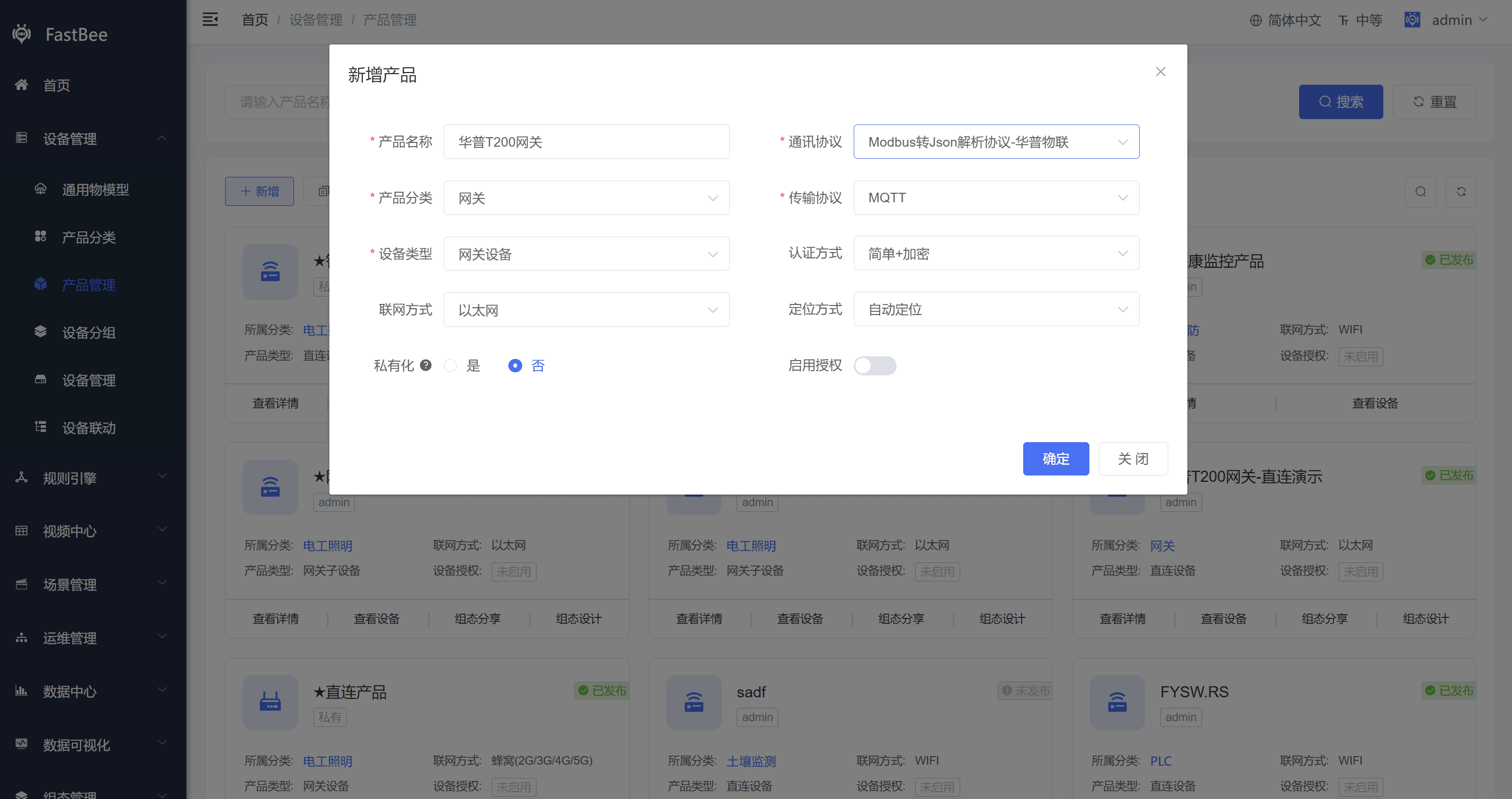Image resolution: width=1512 pixels, height=799 pixels.
Task: Click the FYSW.RS product thumbnail icon
Action: pyautogui.click(x=1117, y=702)
